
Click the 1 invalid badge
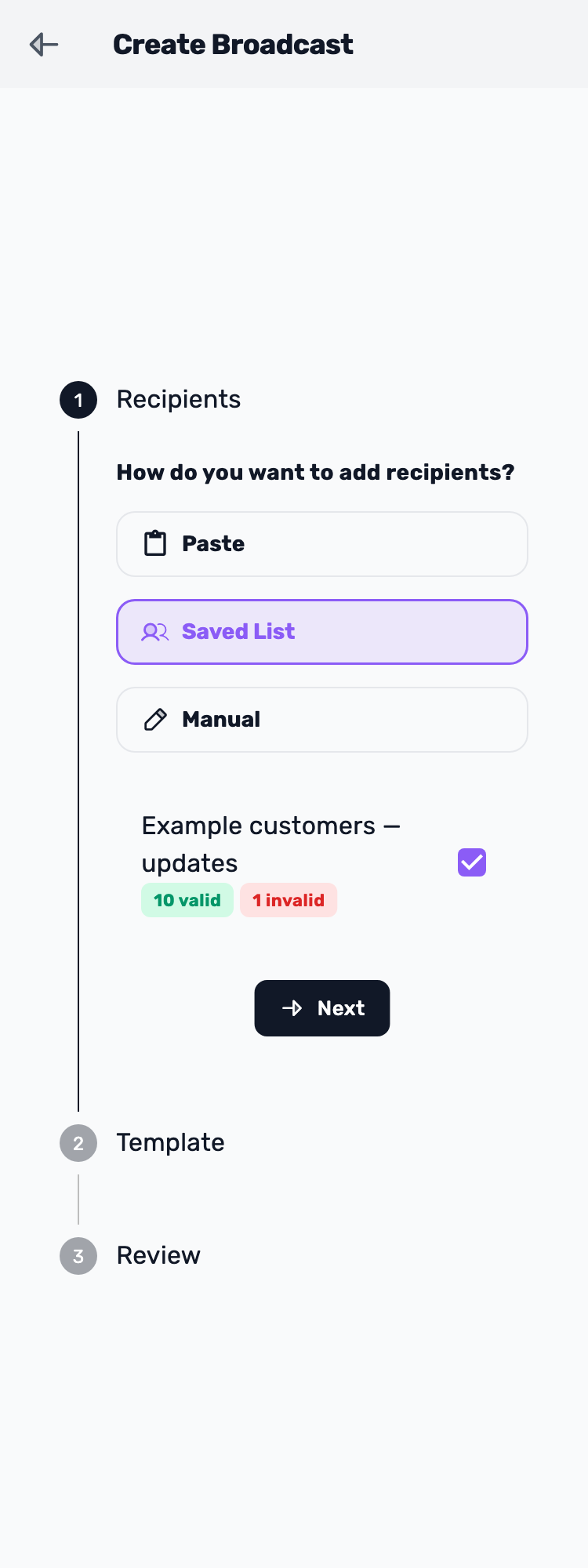pyautogui.click(x=289, y=900)
